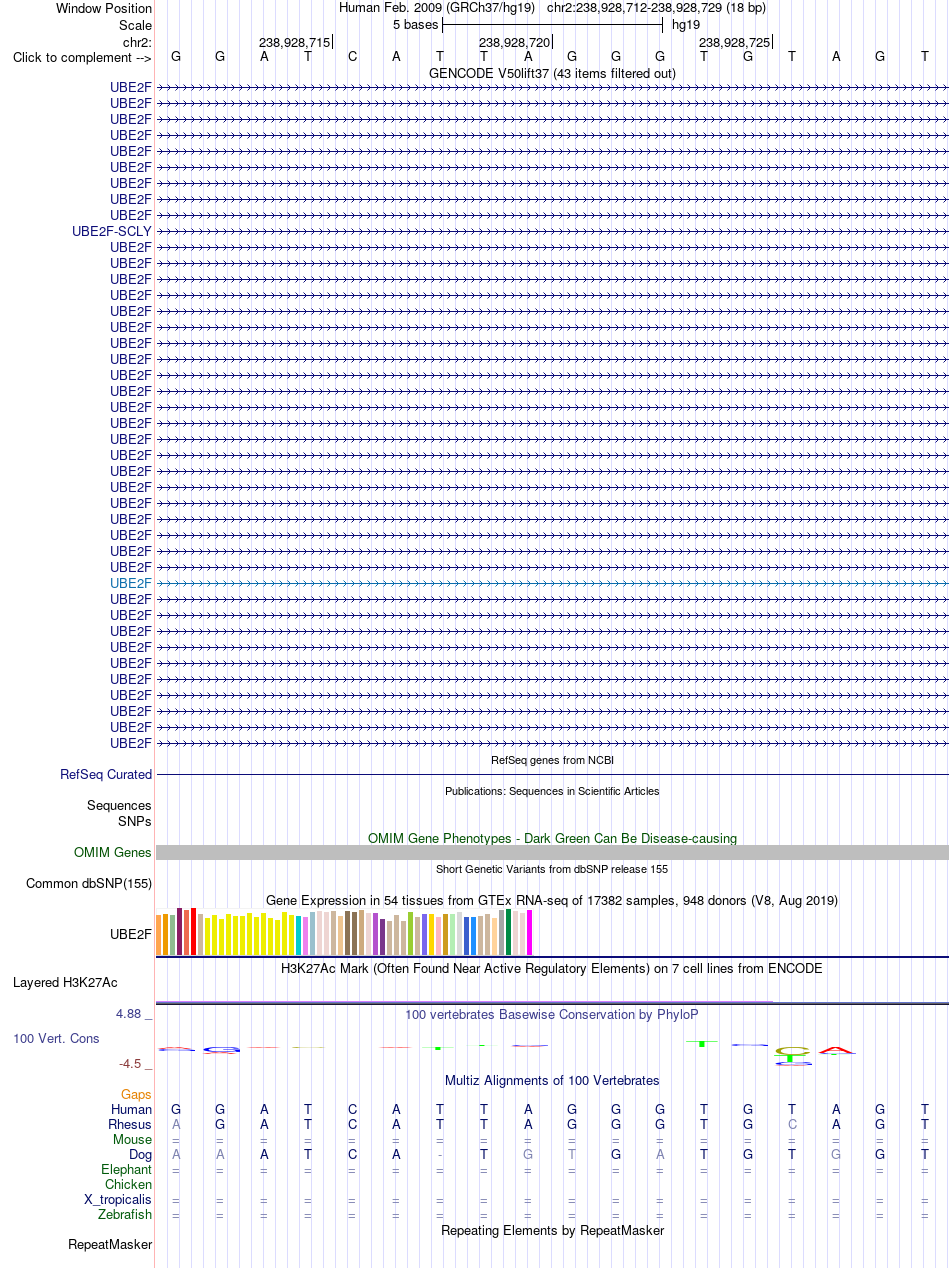
Task: Click the hg19 text beside scale bar
Action: point(686,24)
